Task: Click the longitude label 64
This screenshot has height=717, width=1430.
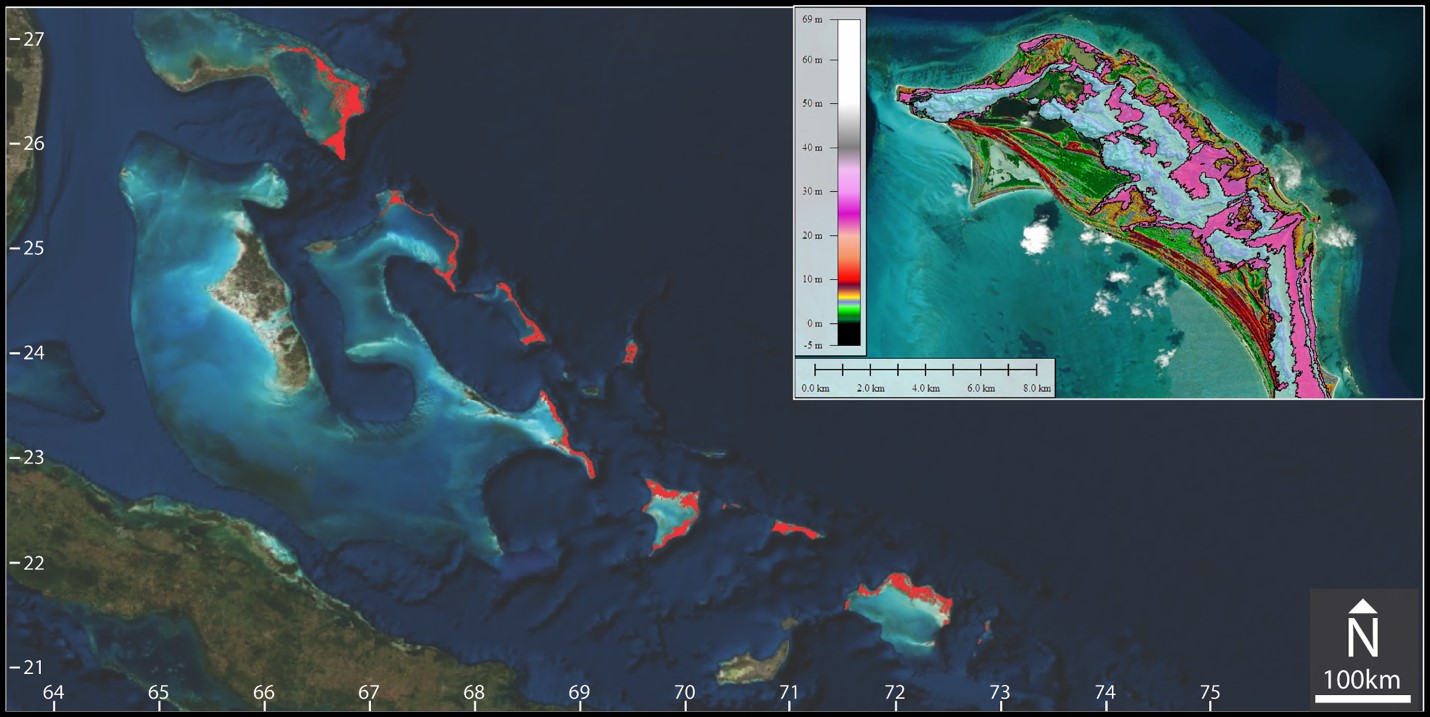Action: click(x=53, y=692)
